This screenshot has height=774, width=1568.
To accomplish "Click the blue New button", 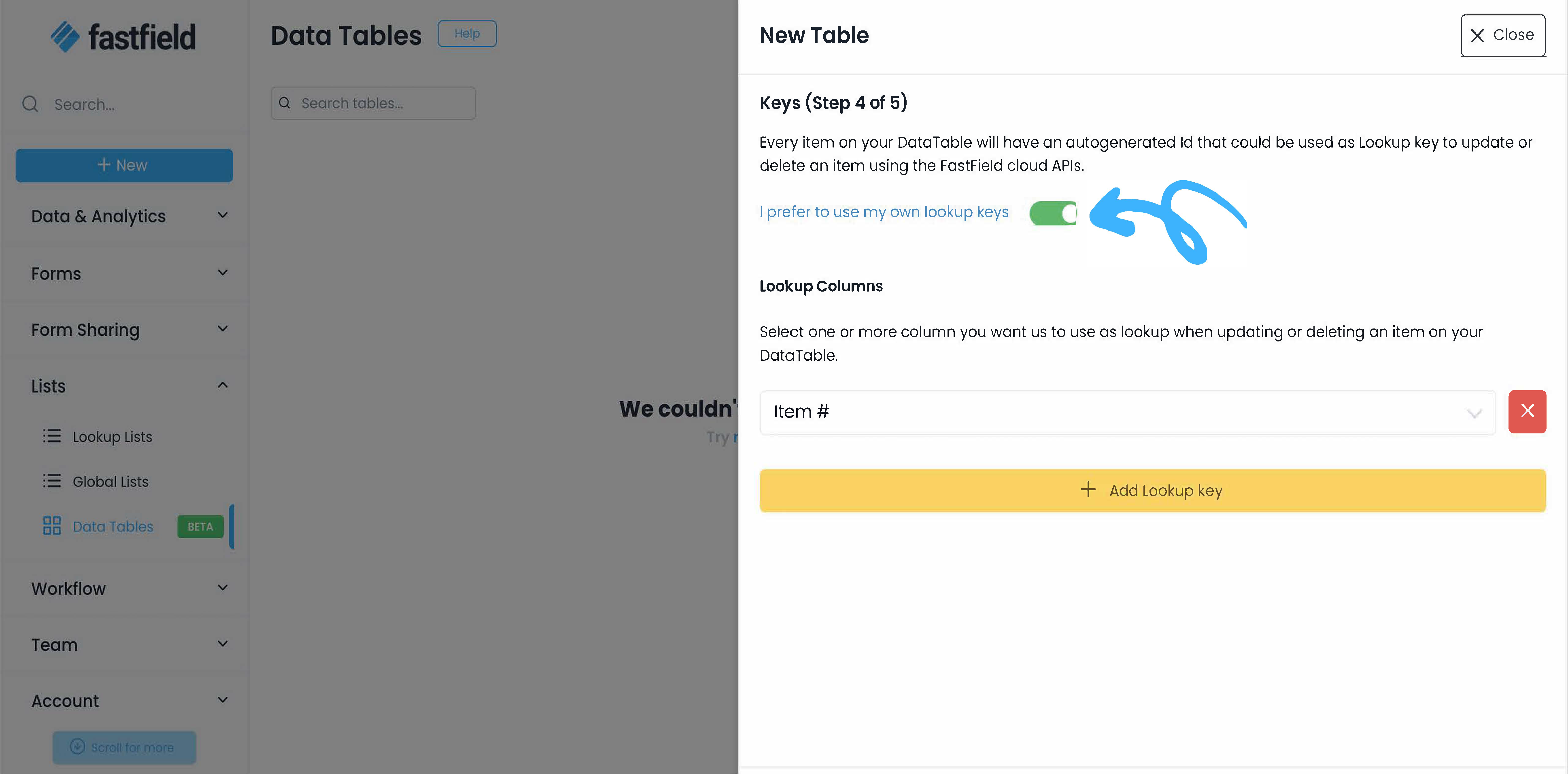I will (124, 165).
